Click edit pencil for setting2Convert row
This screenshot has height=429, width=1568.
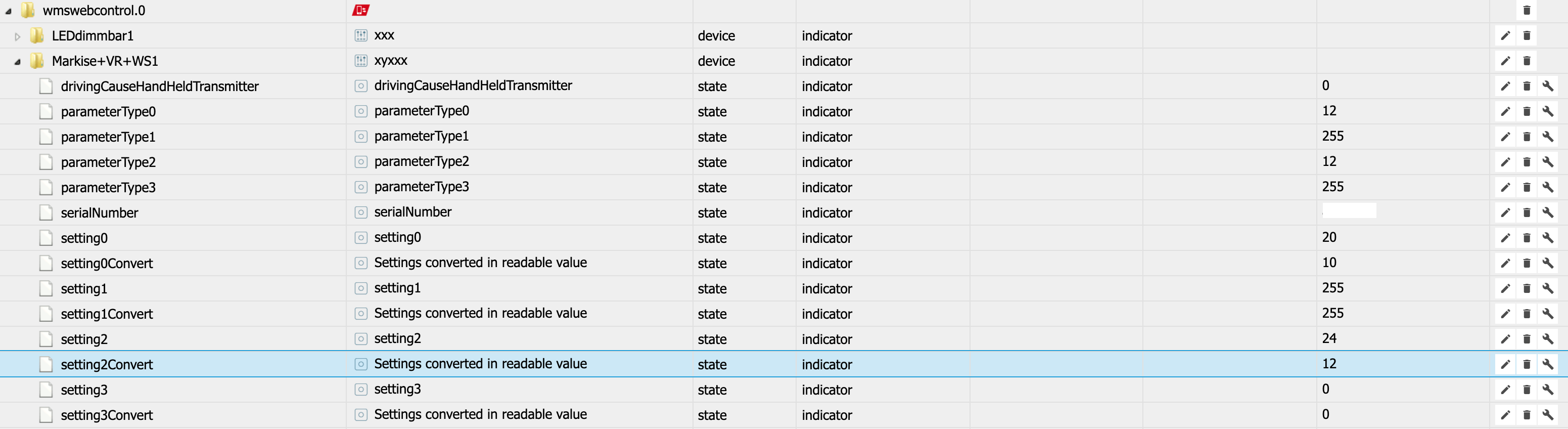tap(1505, 364)
